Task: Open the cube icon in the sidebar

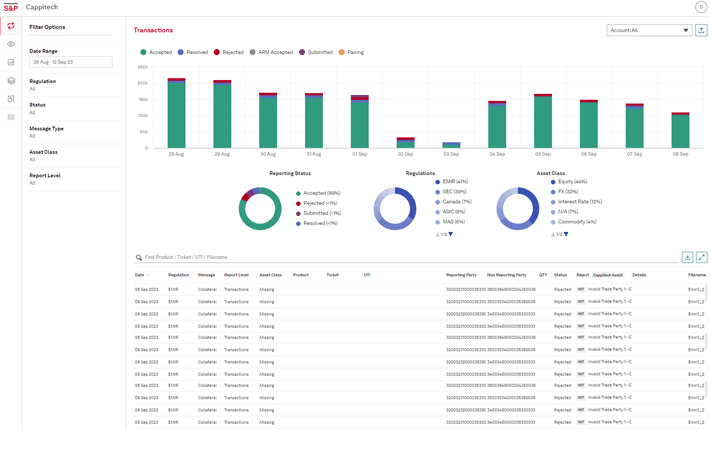Action: tap(11, 81)
